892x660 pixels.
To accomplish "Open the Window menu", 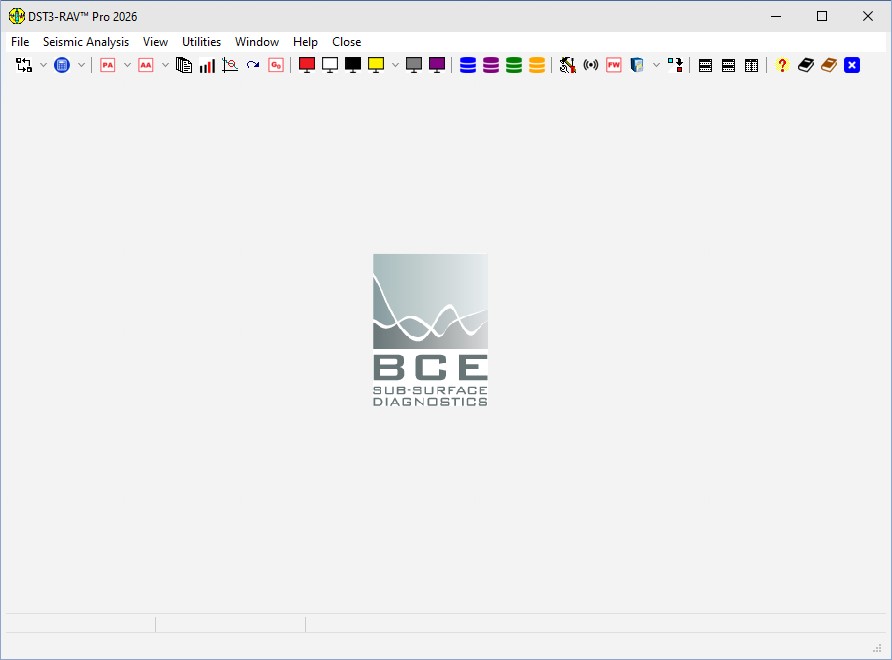I will (x=257, y=42).
